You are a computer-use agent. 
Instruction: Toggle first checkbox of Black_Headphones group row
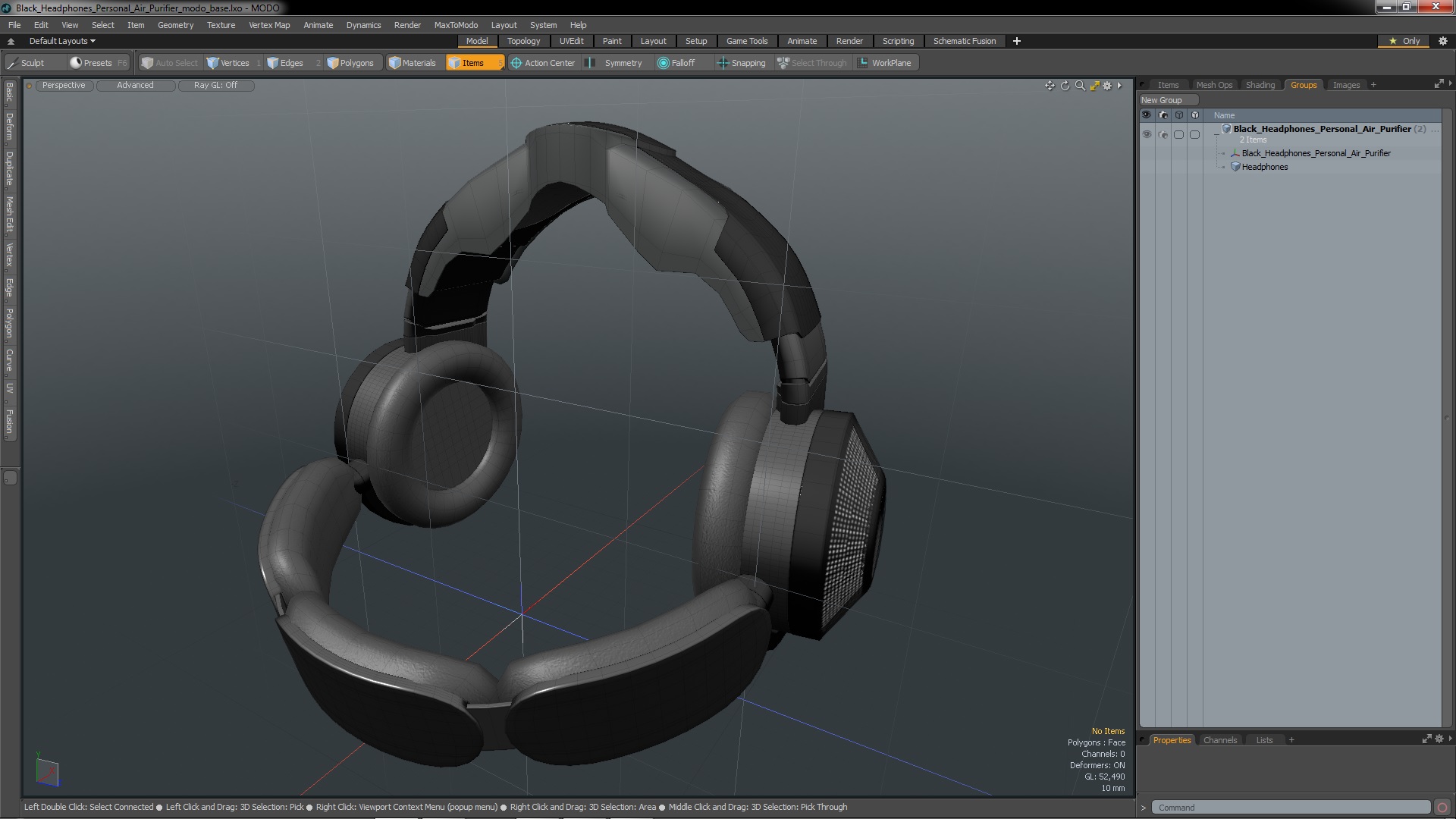tap(1178, 134)
